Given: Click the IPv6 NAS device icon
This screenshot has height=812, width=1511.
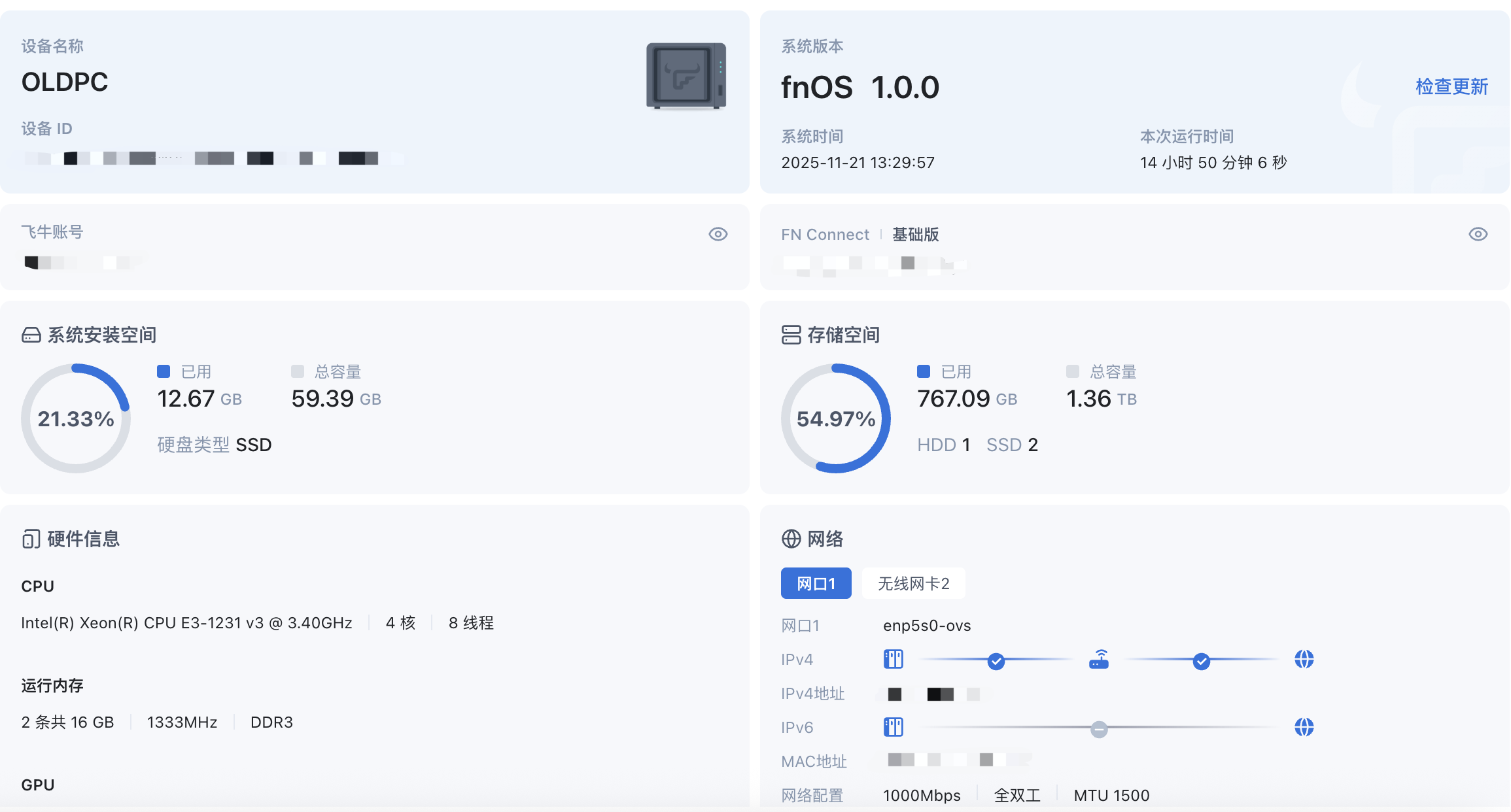Looking at the screenshot, I should 893,727.
